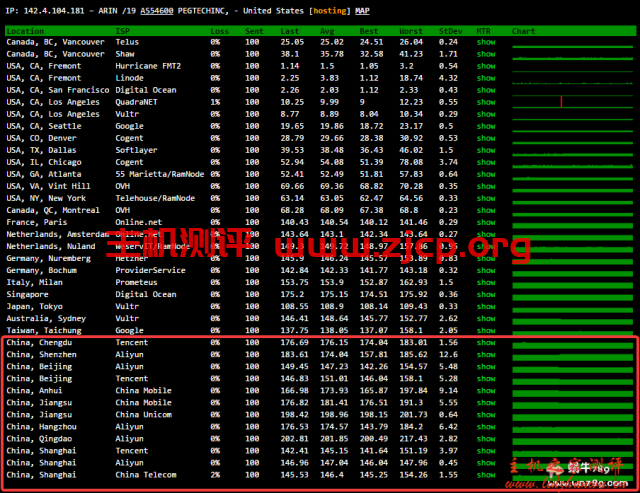640x493 pixels.
Task: Click the '197.84' worst value for Anhui
Action: tap(413, 391)
